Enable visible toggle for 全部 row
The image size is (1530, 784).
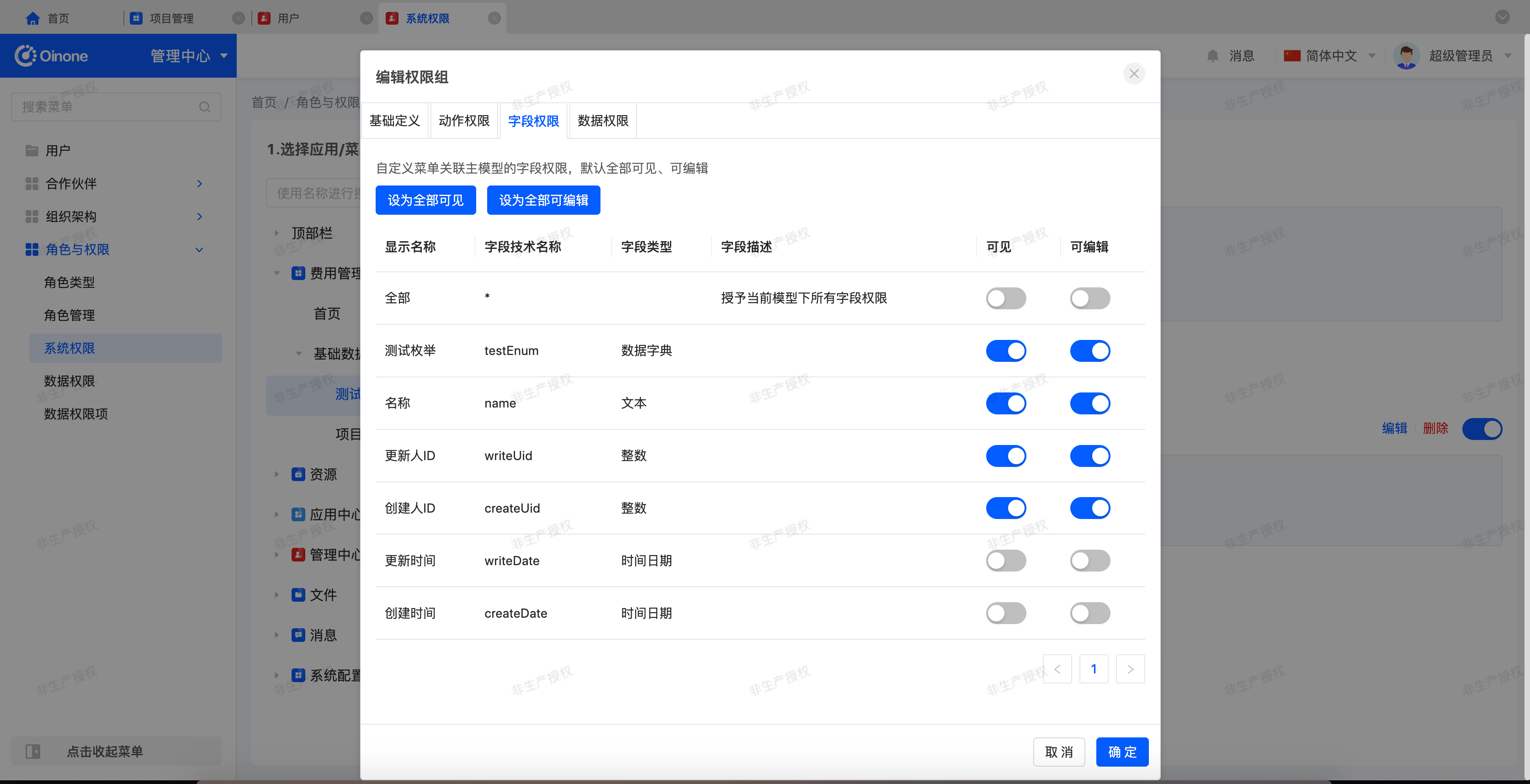tap(1005, 298)
